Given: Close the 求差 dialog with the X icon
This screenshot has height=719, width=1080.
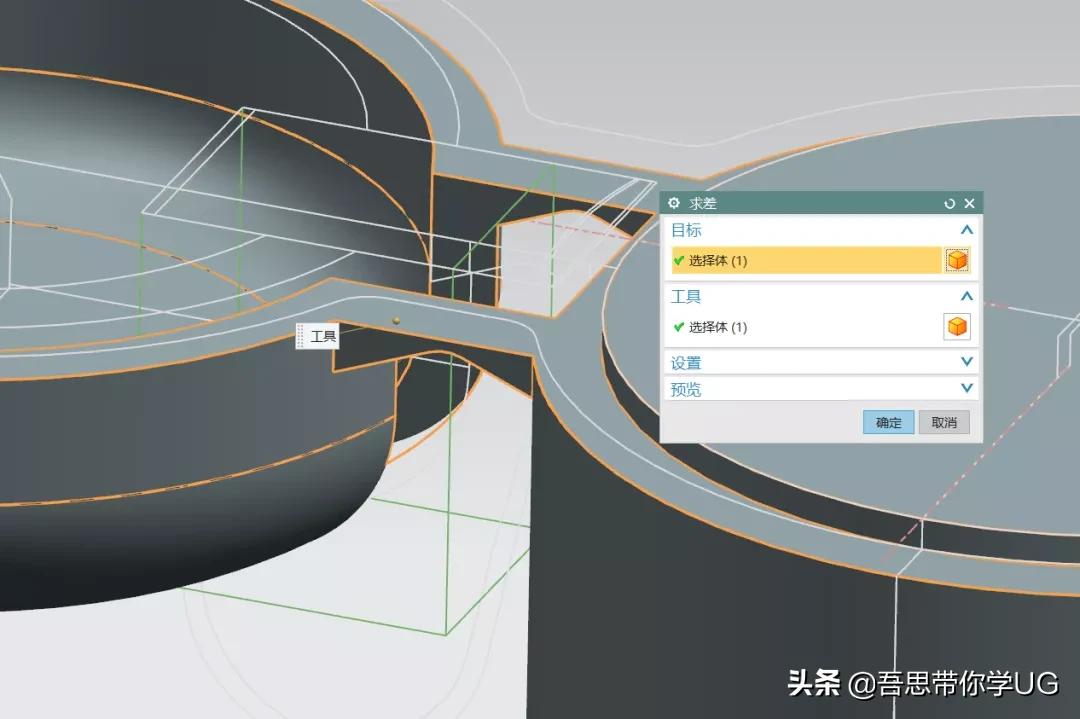Looking at the screenshot, I should pos(968,203).
